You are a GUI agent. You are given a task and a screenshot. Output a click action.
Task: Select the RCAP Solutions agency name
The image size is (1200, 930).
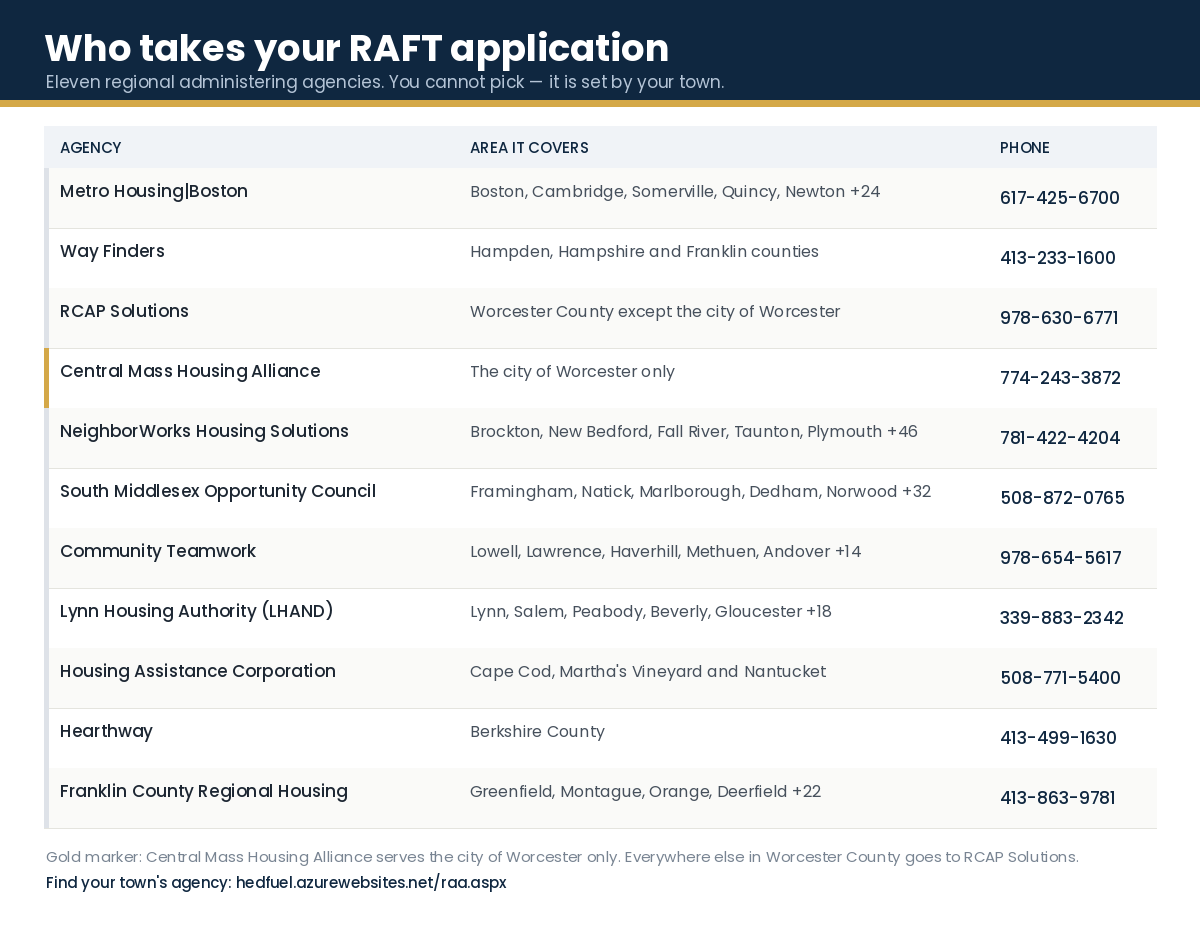point(124,311)
